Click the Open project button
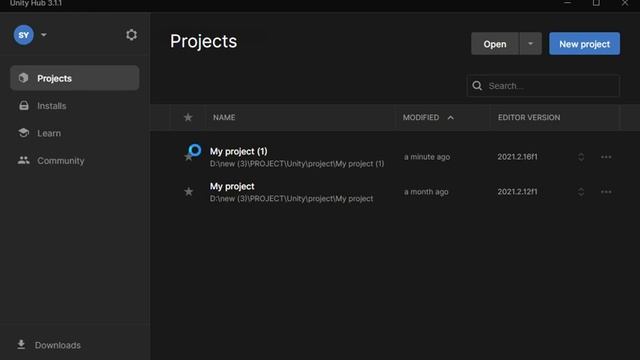 pyautogui.click(x=495, y=44)
